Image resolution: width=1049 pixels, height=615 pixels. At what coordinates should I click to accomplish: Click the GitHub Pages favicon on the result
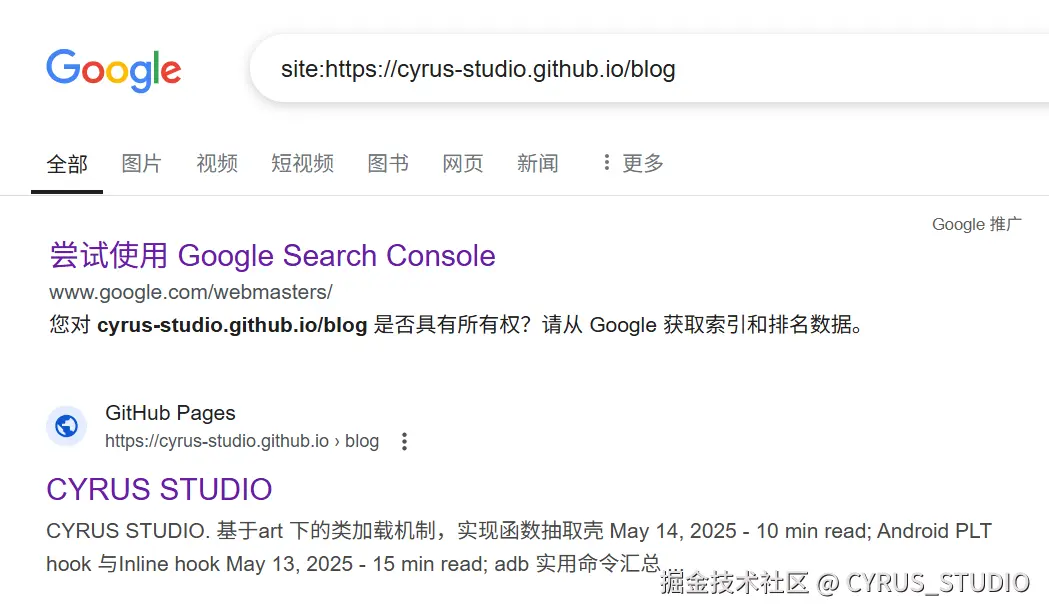tap(66, 426)
